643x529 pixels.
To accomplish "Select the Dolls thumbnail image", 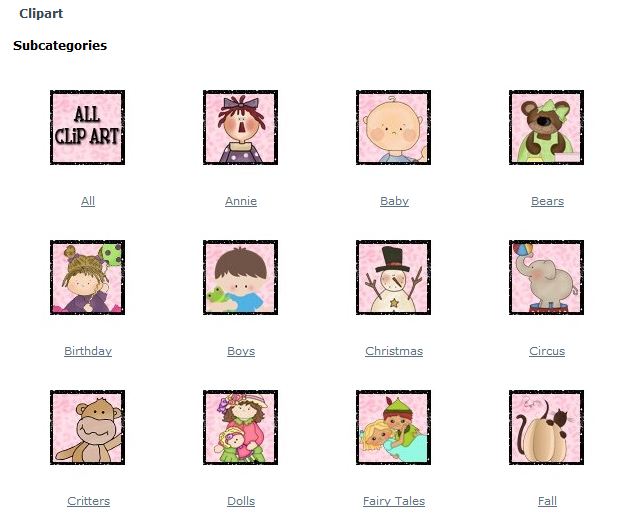I will (x=240, y=427).
